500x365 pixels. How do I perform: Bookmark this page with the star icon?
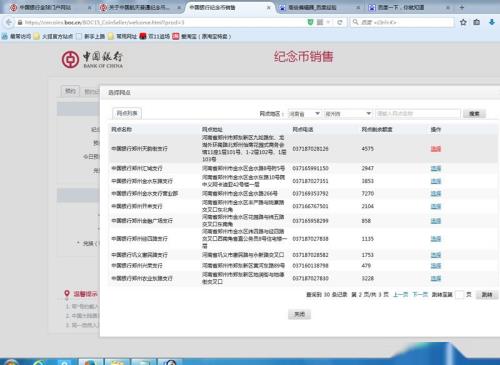pos(463,22)
